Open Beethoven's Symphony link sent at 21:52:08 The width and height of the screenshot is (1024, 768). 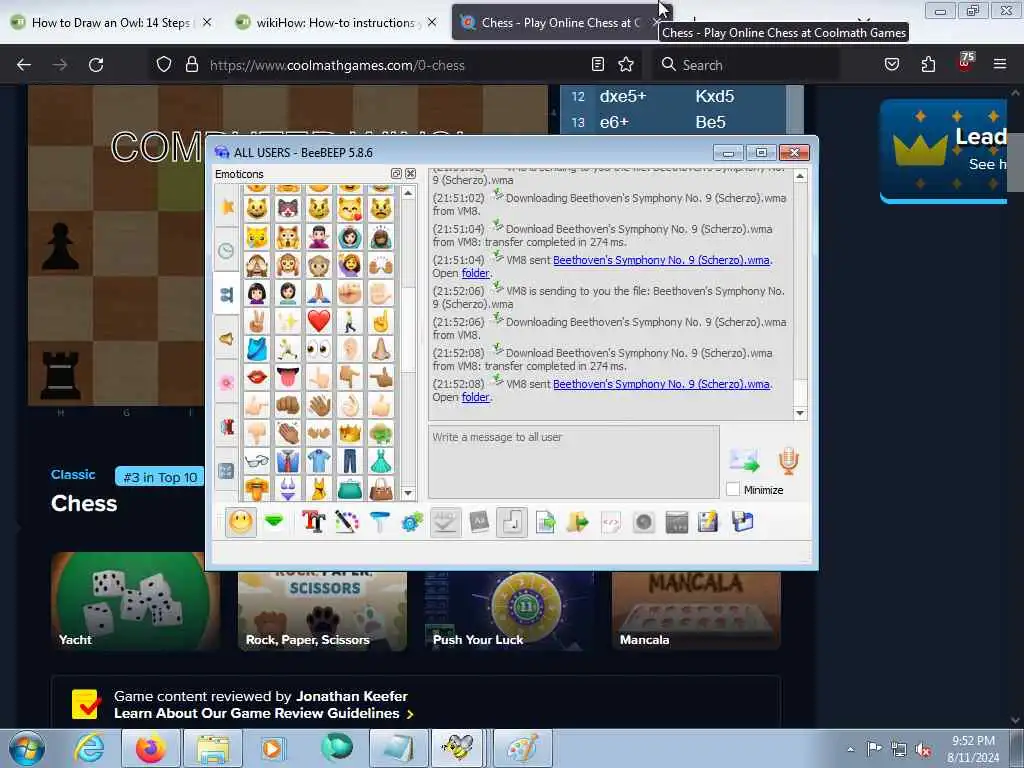coord(662,384)
